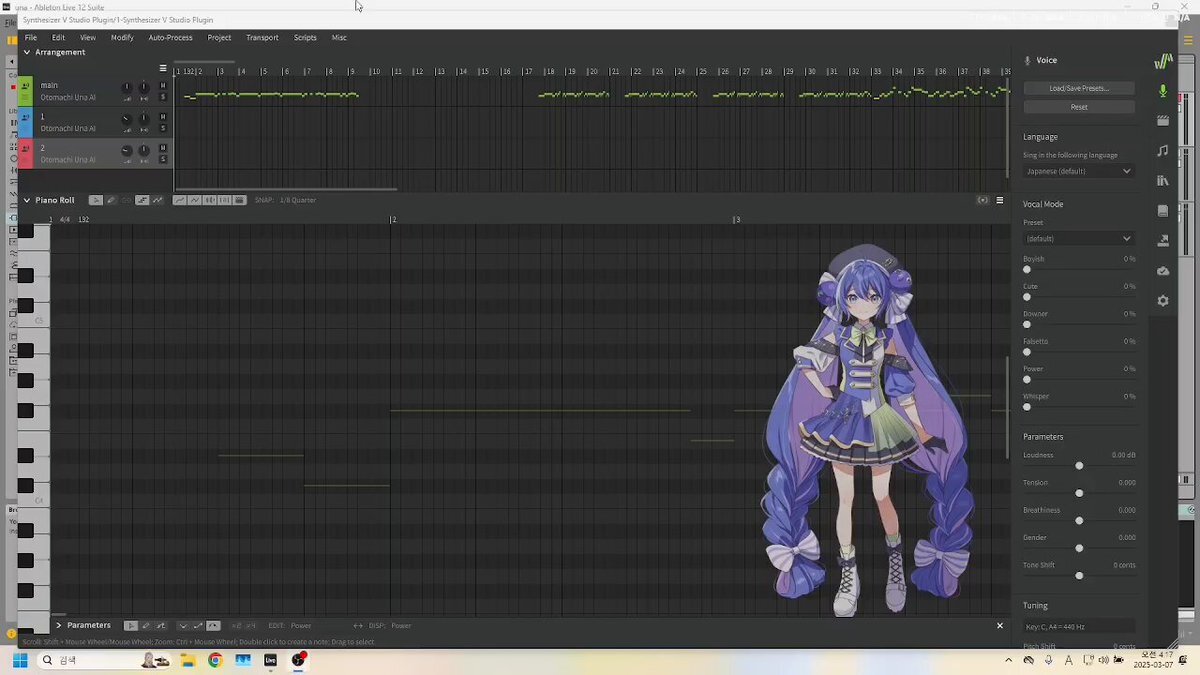Click the Synthesizer V logo icon

pyautogui.click(x=1162, y=61)
